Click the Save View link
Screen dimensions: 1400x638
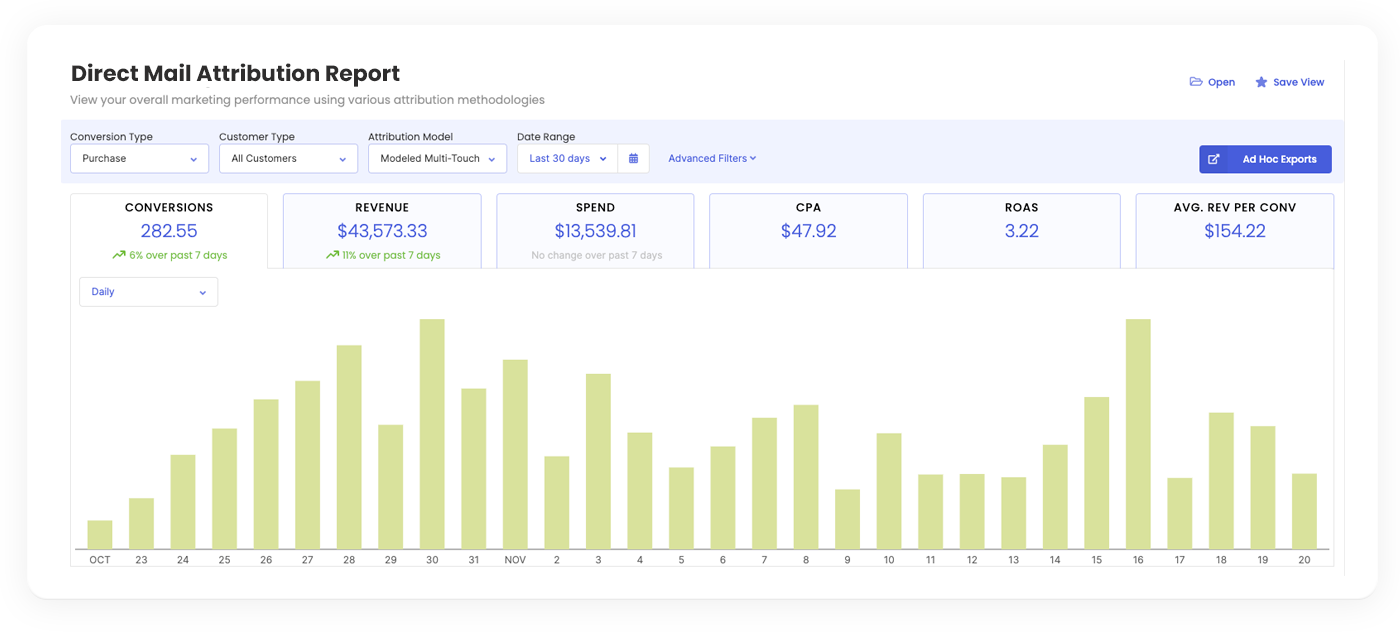[1298, 82]
